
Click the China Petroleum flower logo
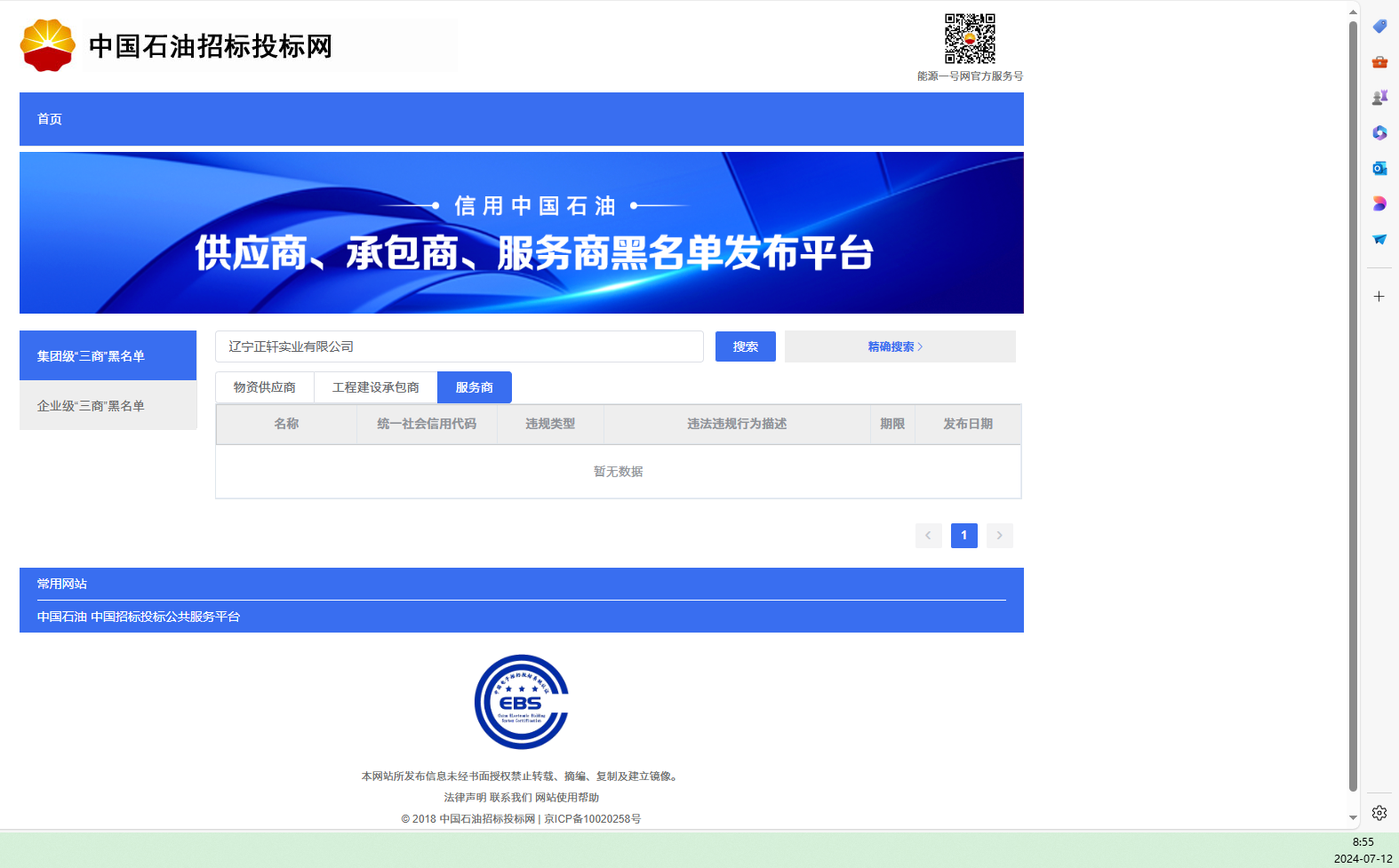pyautogui.click(x=48, y=45)
